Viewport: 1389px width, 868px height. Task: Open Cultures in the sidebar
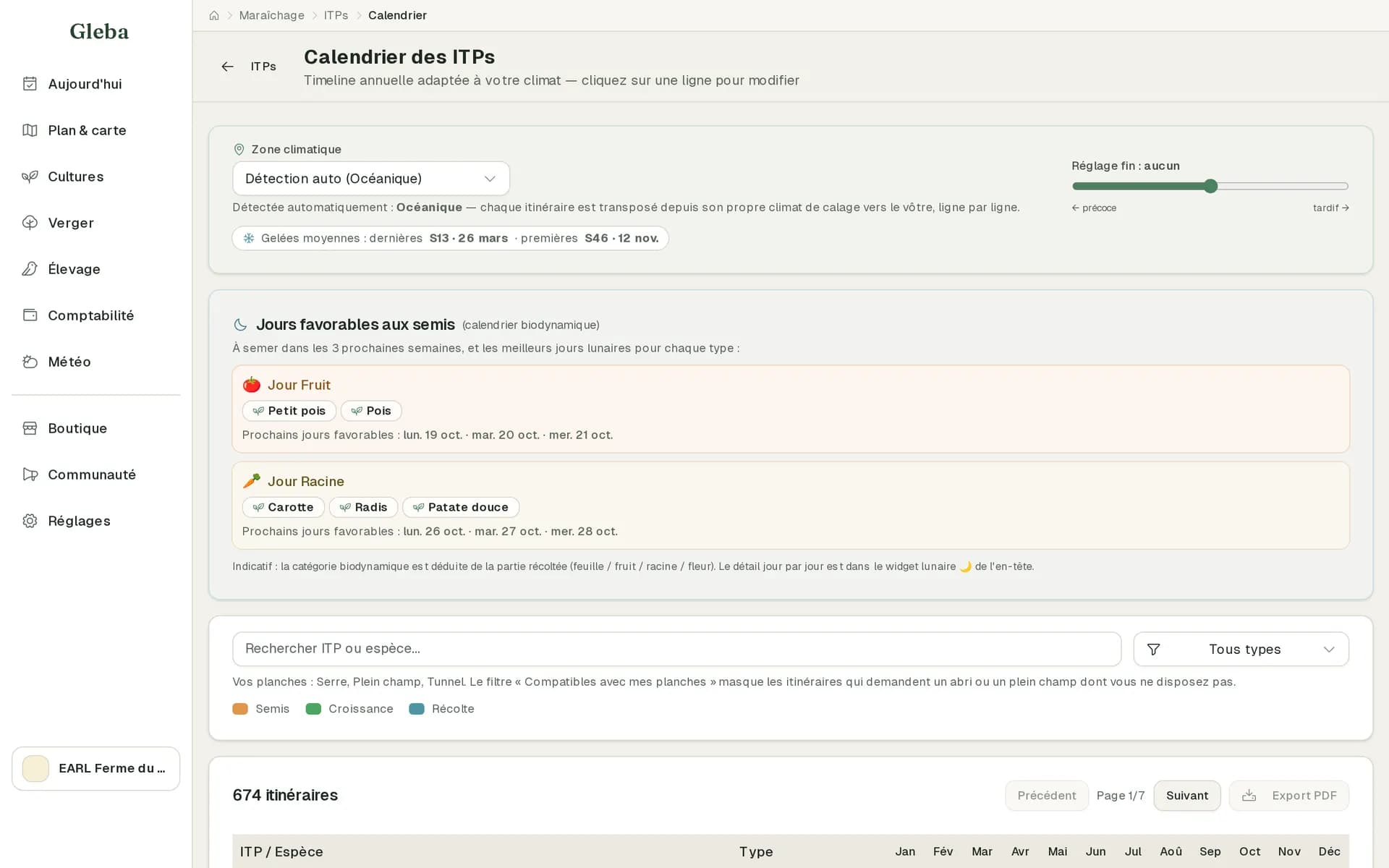[96, 176]
